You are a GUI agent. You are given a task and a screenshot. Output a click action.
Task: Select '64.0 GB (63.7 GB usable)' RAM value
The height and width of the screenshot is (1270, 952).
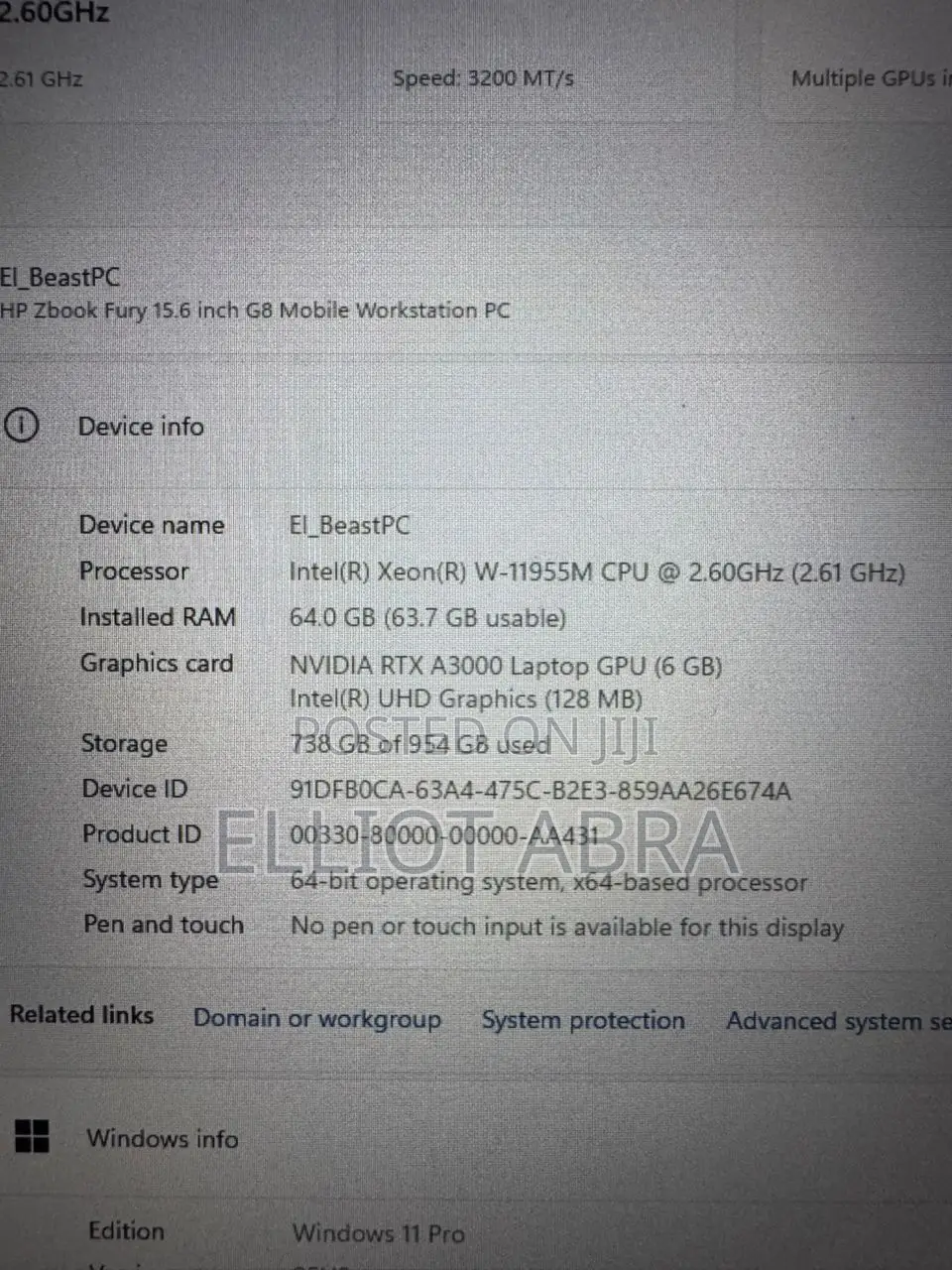pyautogui.click(x=427, y=618)
